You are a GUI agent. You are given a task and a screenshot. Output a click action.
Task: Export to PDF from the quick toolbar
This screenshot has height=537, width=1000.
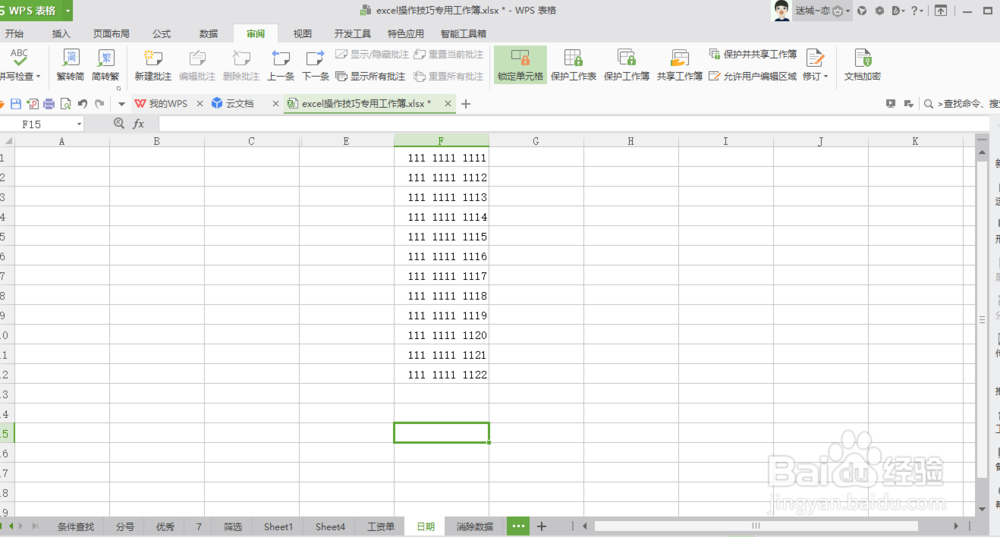coord(33,103)
